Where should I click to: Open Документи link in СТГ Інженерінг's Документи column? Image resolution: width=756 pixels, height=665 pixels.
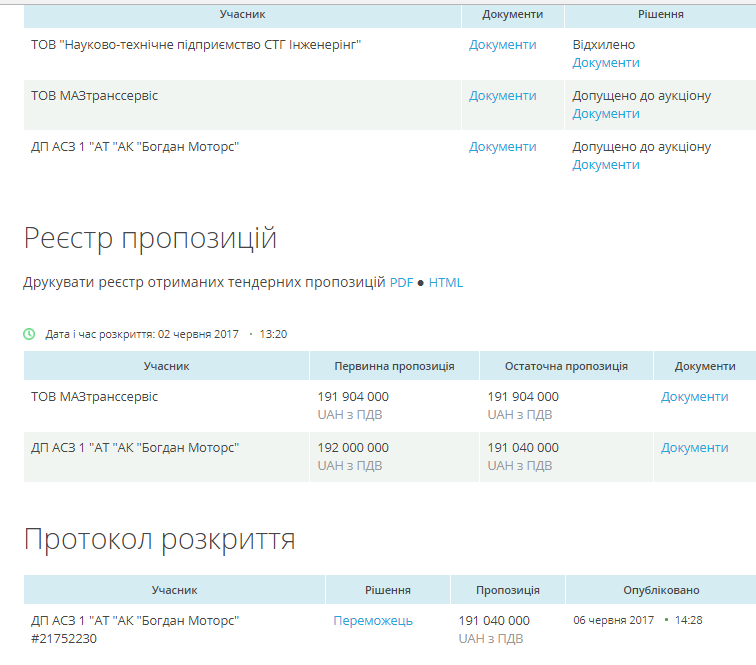[502, 45]
